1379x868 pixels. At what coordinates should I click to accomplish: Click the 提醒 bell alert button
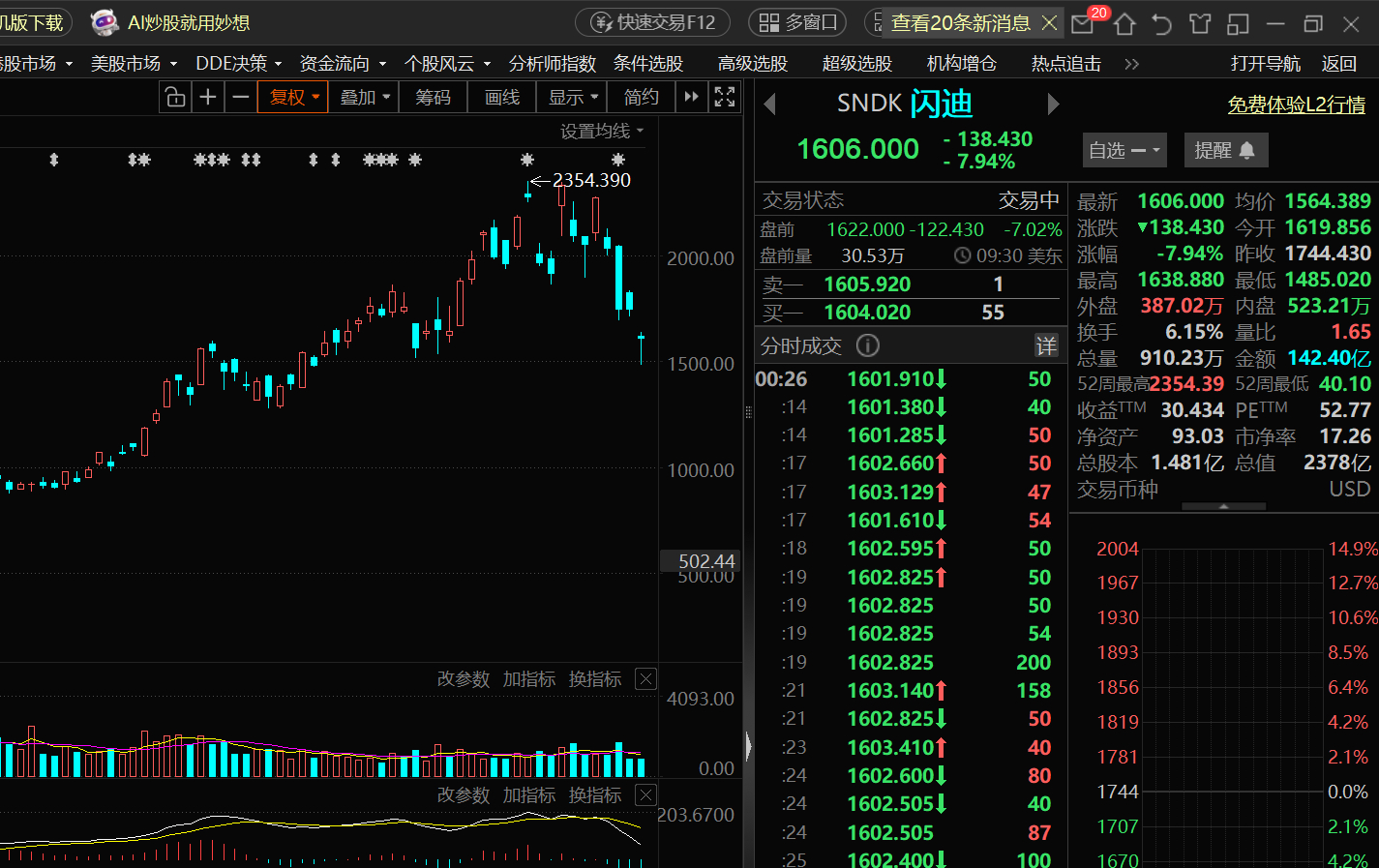pos(1225,150)
